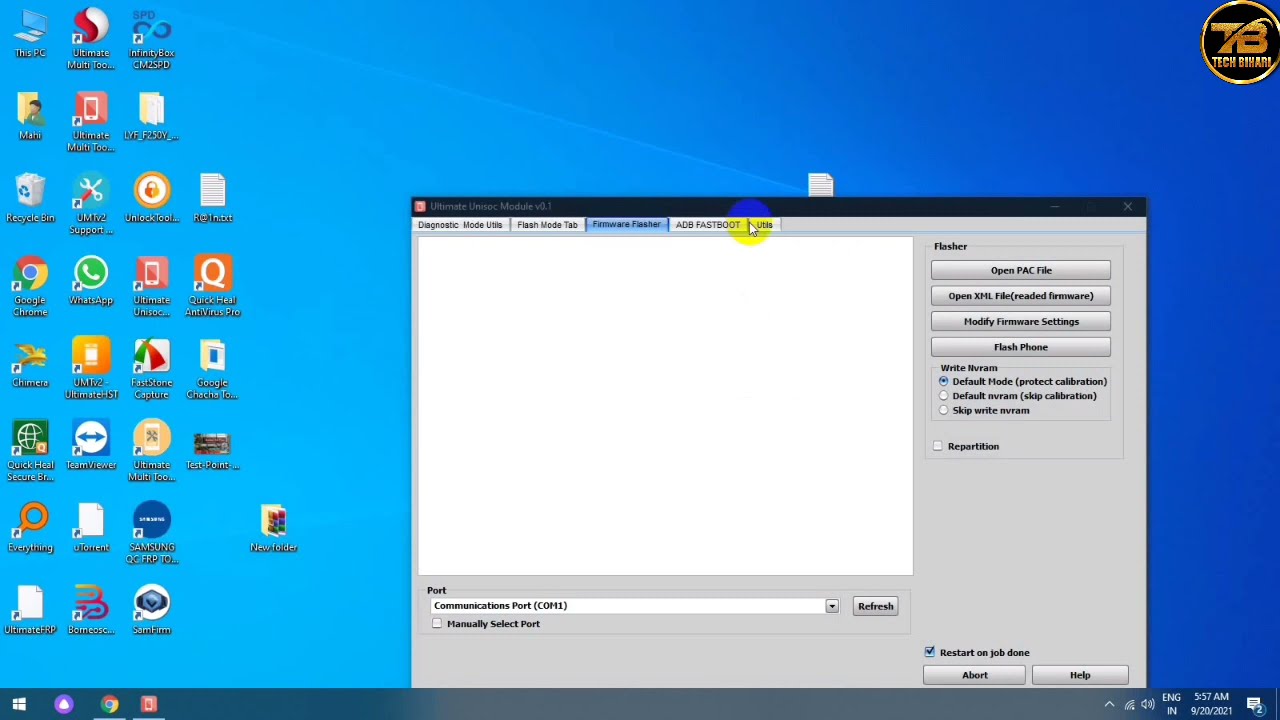Viewport: 1280px width, 720px height.
Task: Open the This PC desktop icon
Action: 30,35
